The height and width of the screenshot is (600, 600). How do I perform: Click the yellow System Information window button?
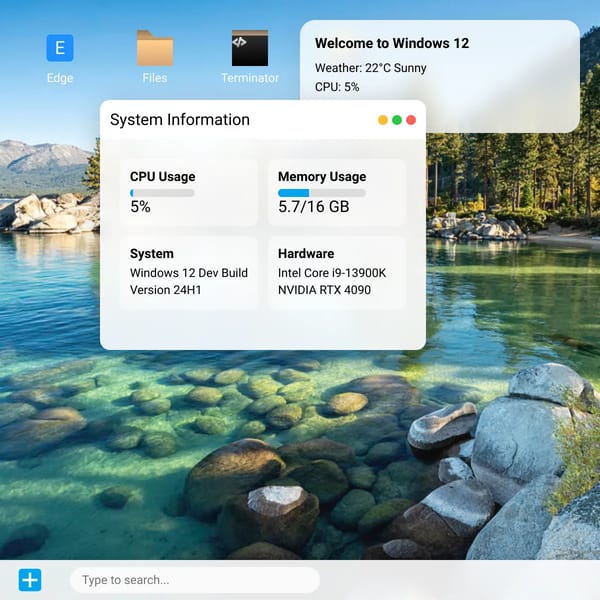[383, 120]
